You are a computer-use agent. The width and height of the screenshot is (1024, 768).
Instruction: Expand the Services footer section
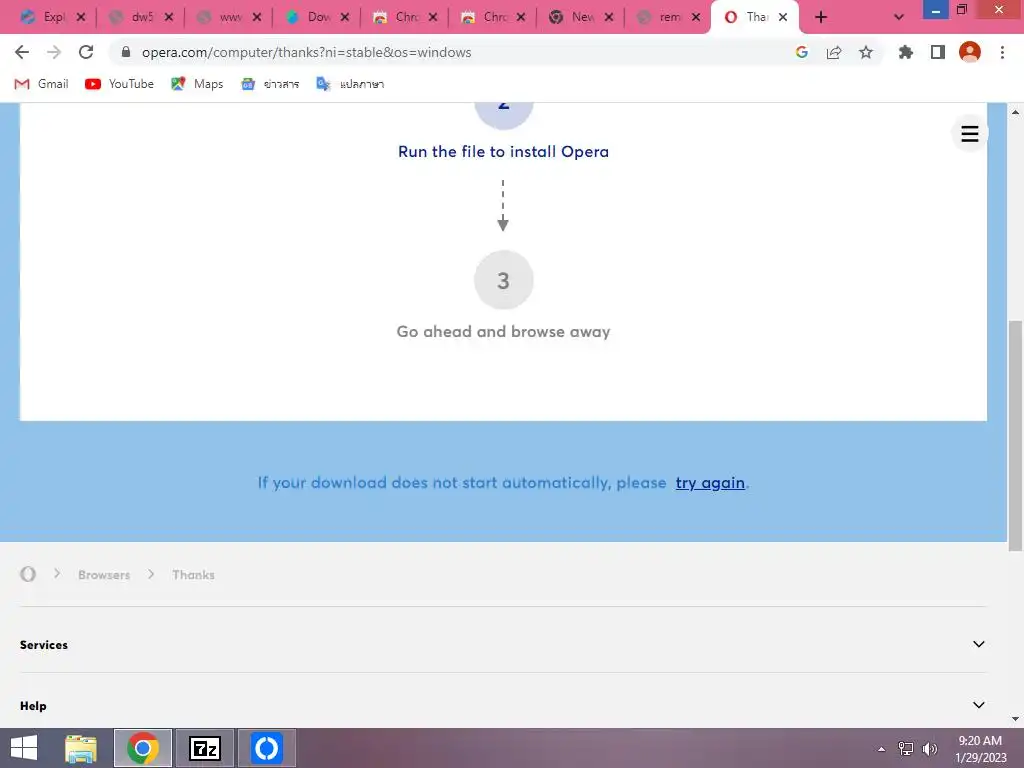[503, 645]
